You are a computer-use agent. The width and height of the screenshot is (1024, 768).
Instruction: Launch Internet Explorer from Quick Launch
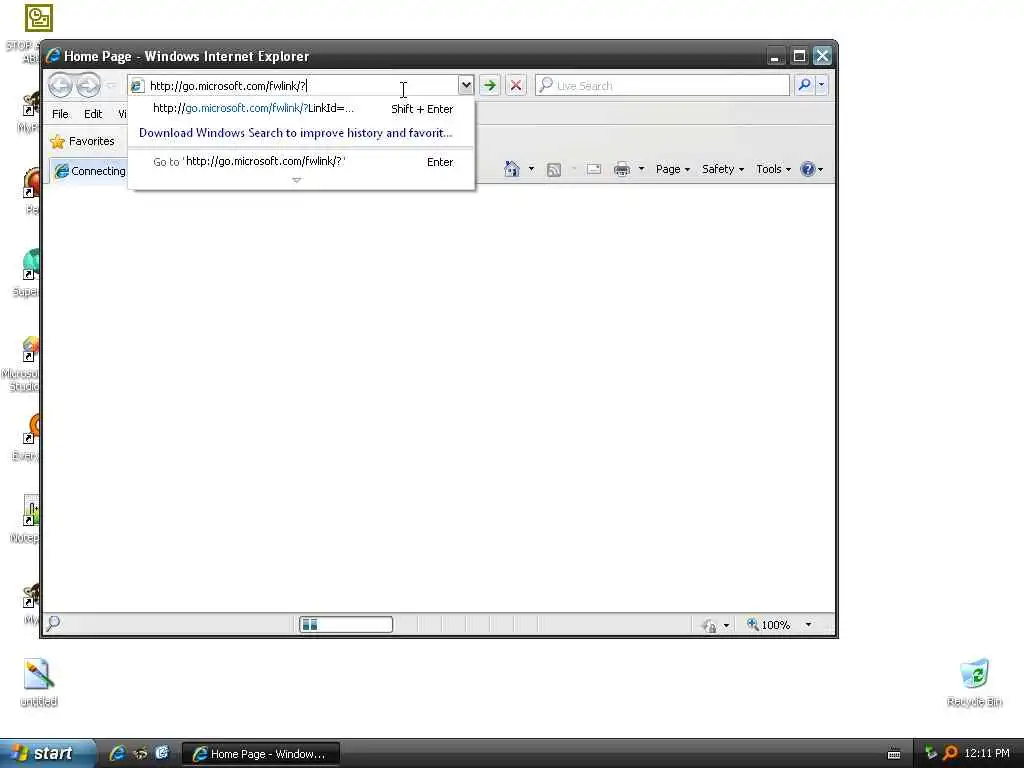click(117, 754)
